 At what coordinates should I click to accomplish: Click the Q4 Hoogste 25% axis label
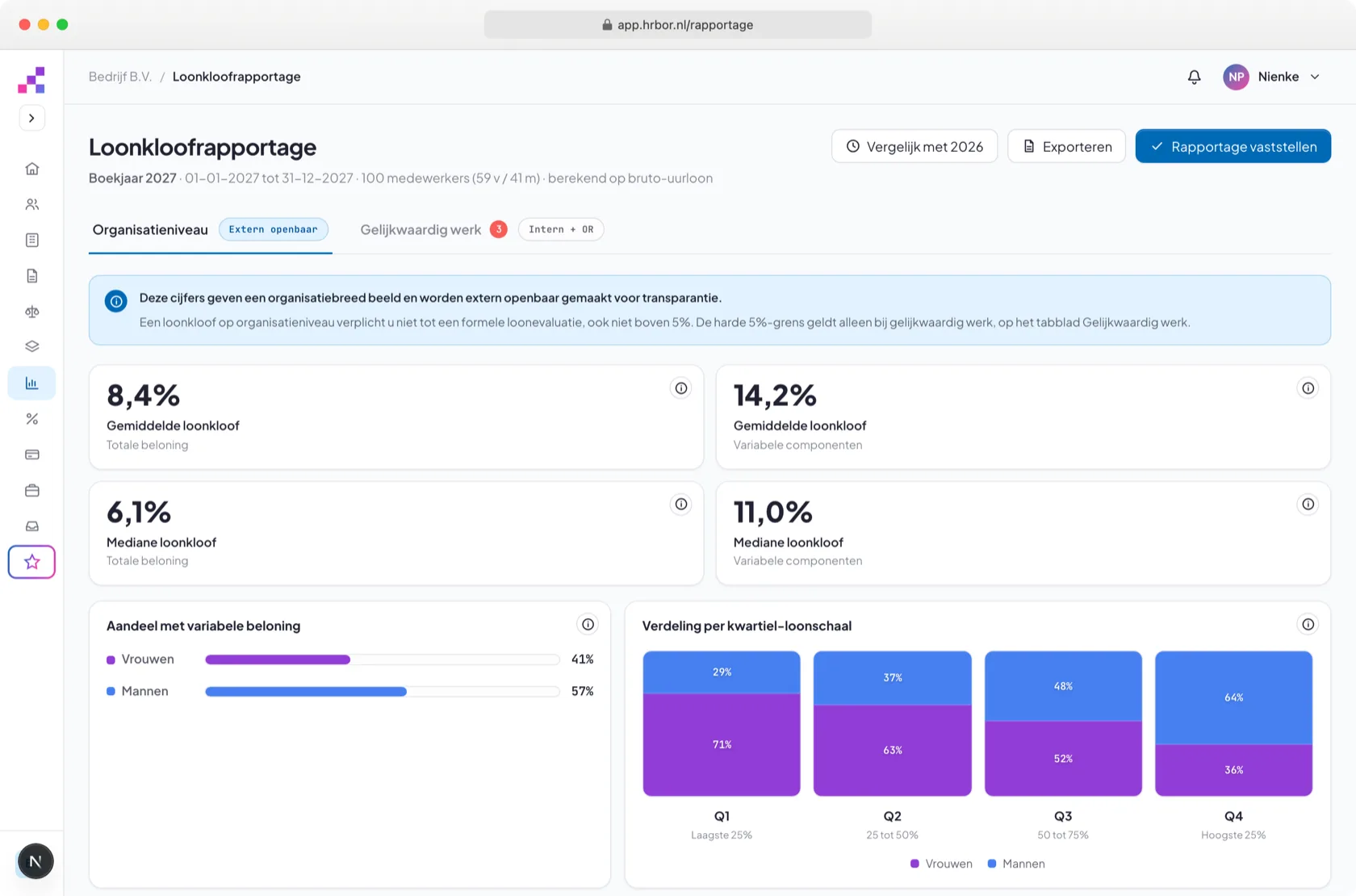(x=1233, y=835)
